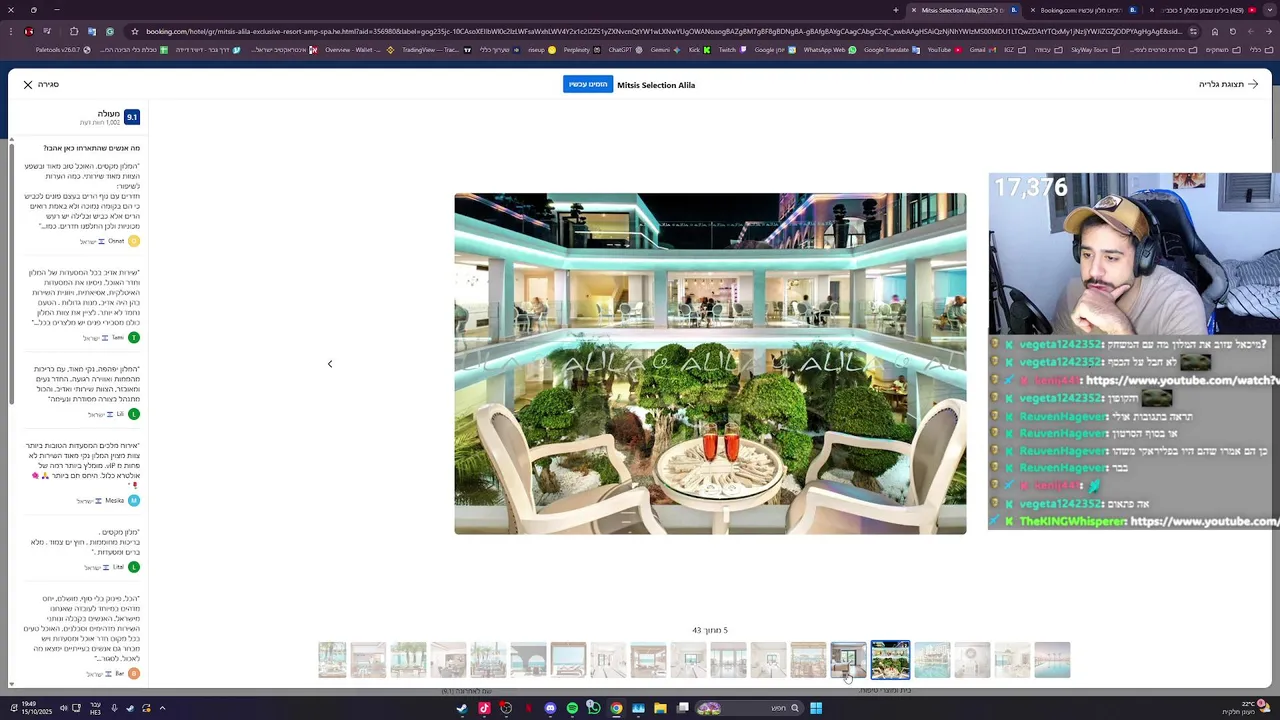
Task: Click the viewer count 17,376 overlay
Action: coord(1030,188)
